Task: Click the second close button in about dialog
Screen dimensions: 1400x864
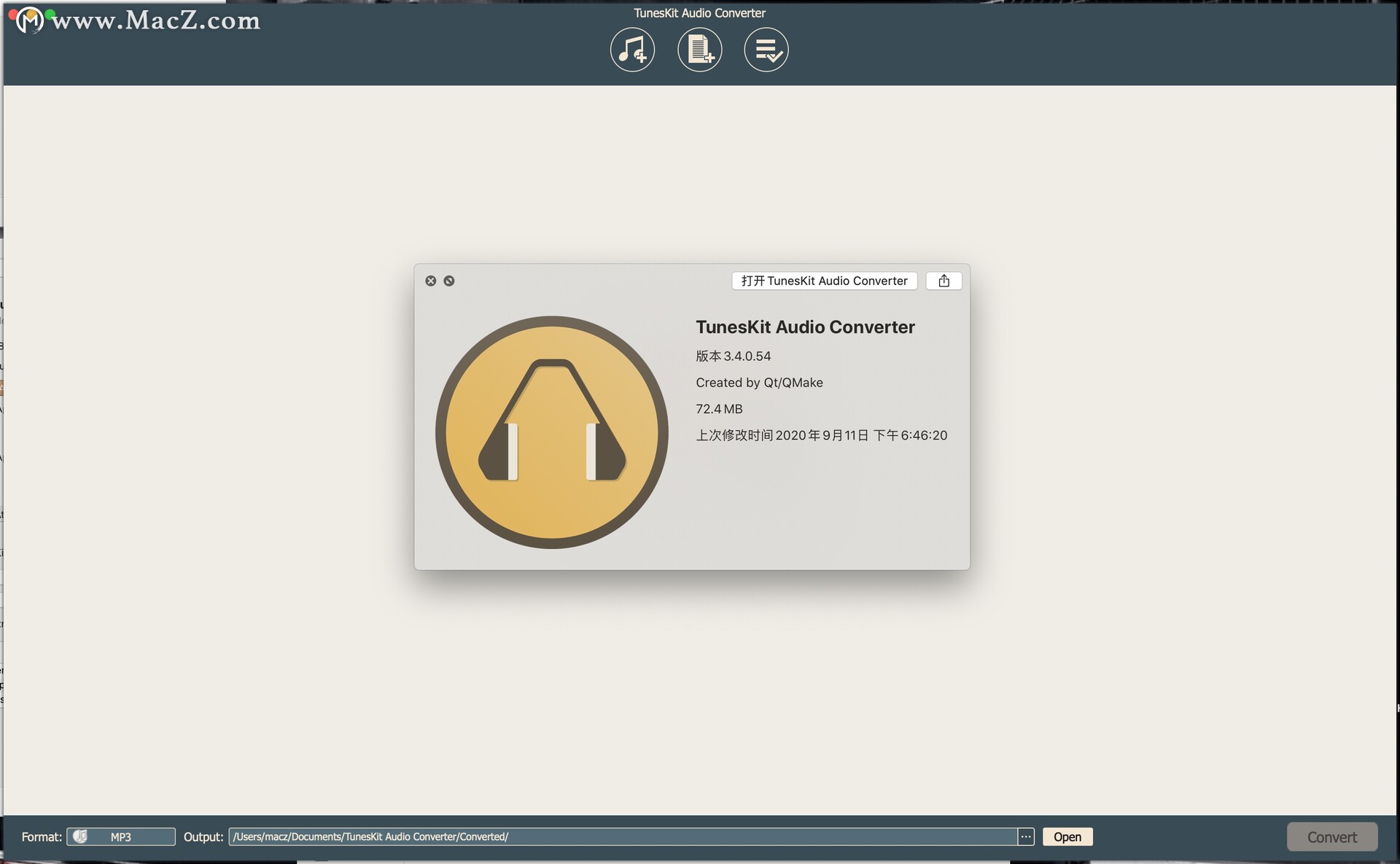Action: click(x=448, y=280)
